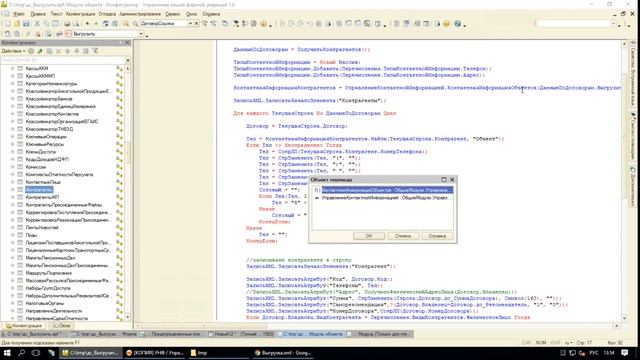Click the Cut scissors toolbar icon
Screen dimensions: 640x360
pos(37,24)
